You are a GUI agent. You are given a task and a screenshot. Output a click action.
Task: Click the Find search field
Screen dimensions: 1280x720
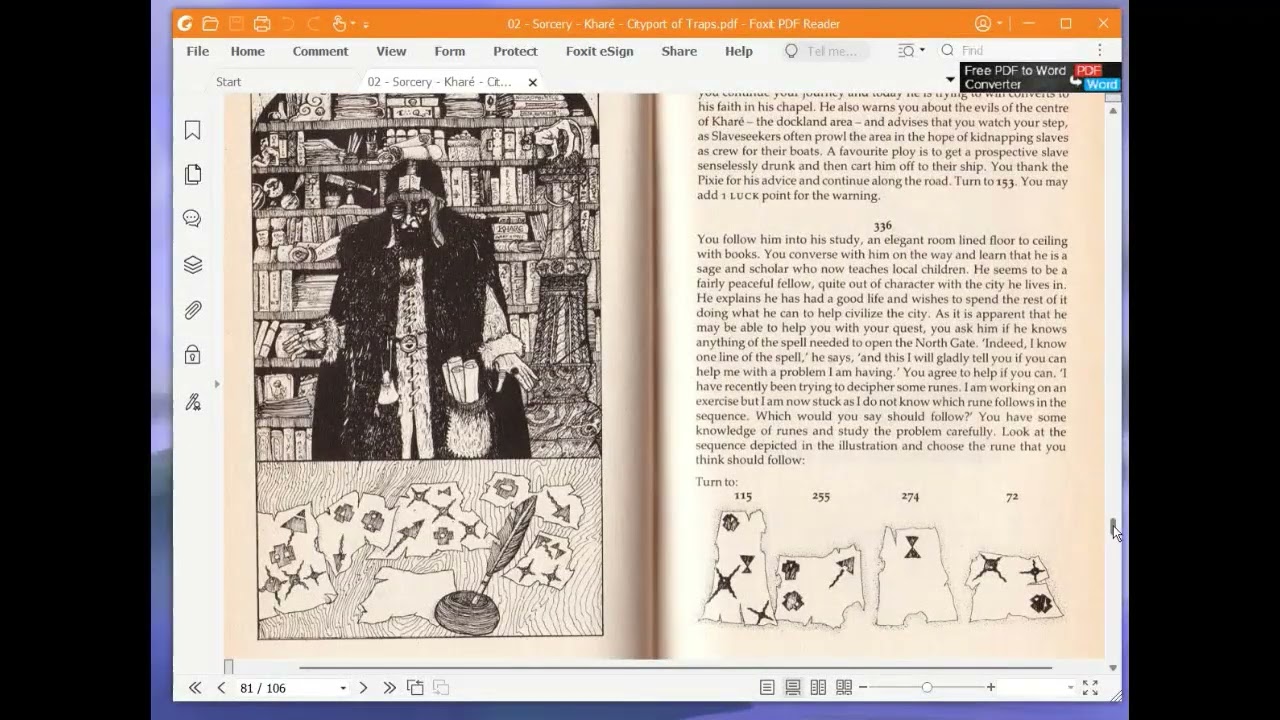click(1012, 51)
